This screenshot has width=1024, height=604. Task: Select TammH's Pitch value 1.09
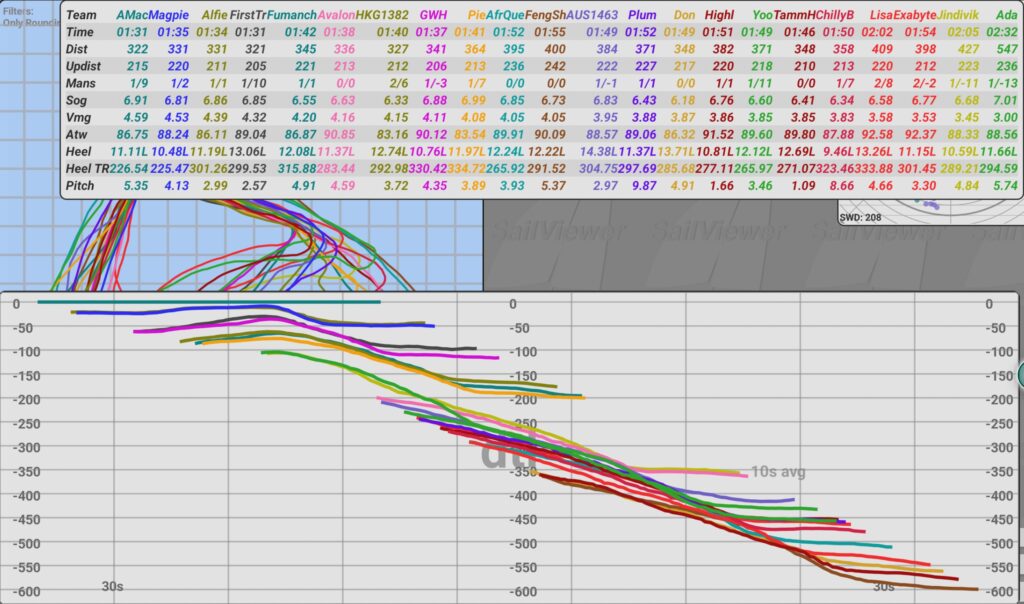pyautogui.click(x=802, y=185)
